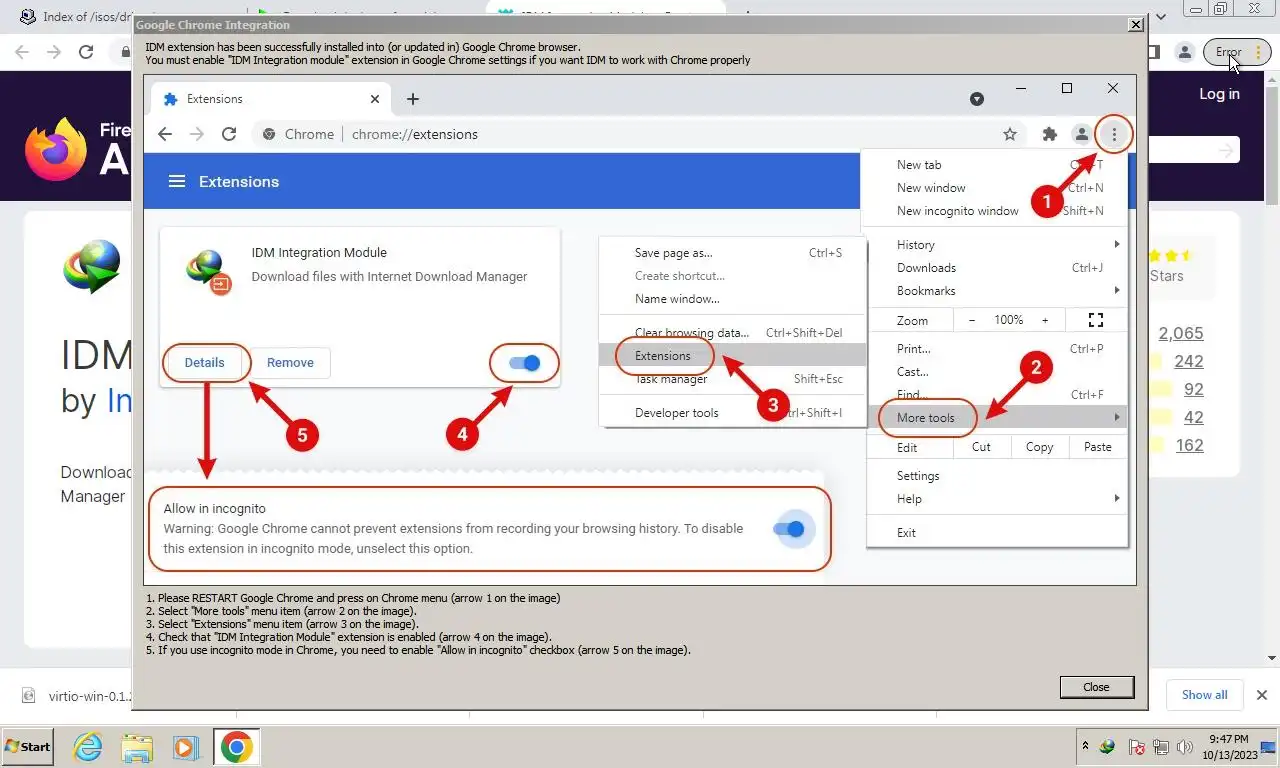The image size is (1280, 768).
Task: Expand the Help submenu arrow
Action: click(1117, 498)
